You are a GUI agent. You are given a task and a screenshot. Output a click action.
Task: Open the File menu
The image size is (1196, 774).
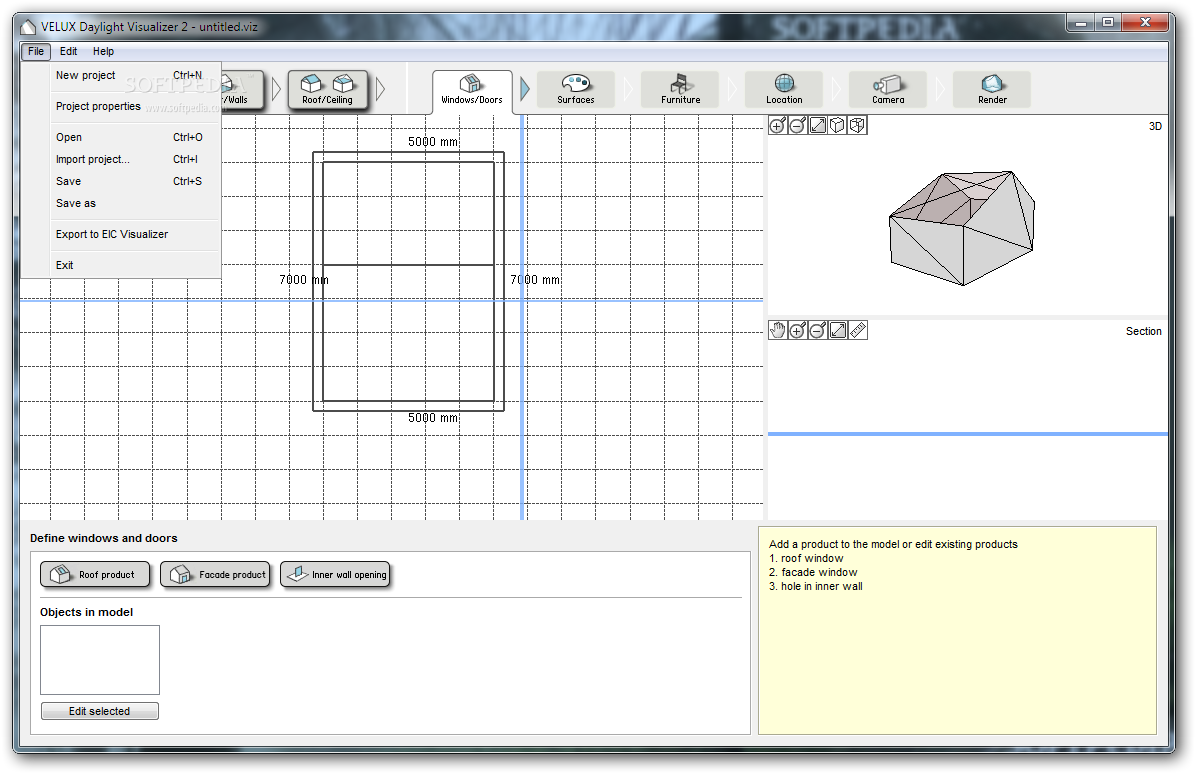pos(36,51)
